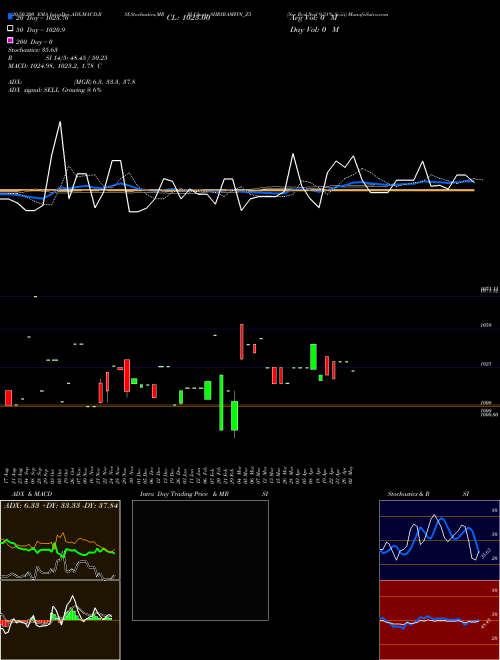Click the '(MGR) 6.3, 33.3, 37.8' ADX values
500x660 pixels.
coord(104,82)
